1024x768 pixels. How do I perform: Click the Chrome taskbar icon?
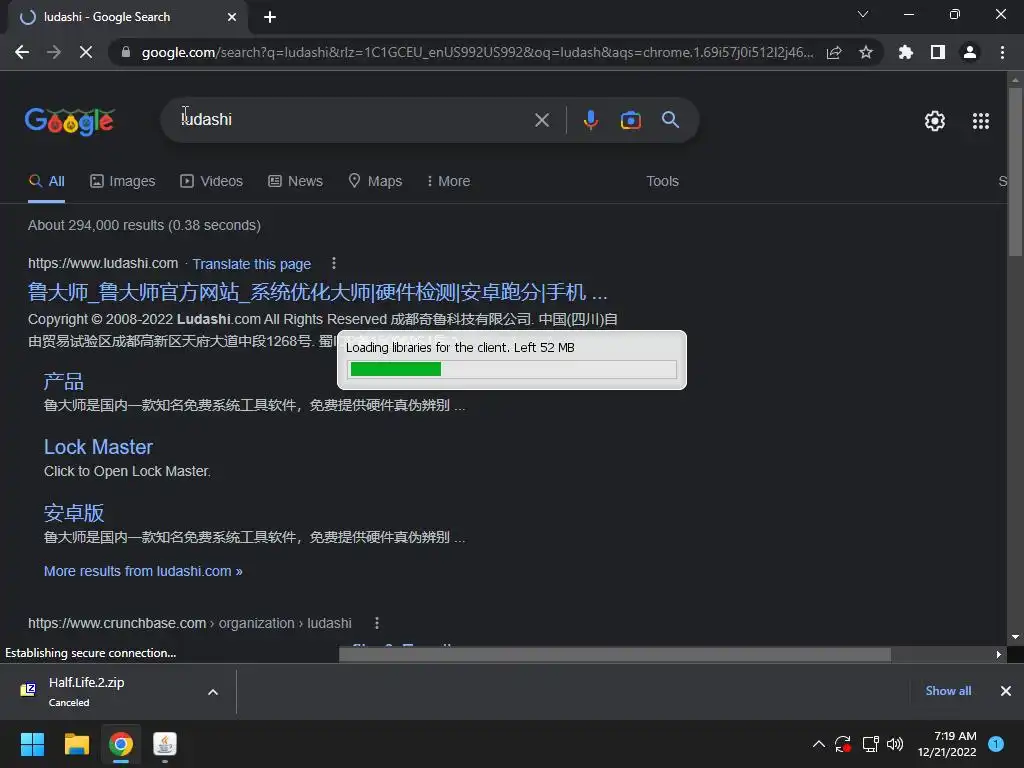click(x=121, y=744)
